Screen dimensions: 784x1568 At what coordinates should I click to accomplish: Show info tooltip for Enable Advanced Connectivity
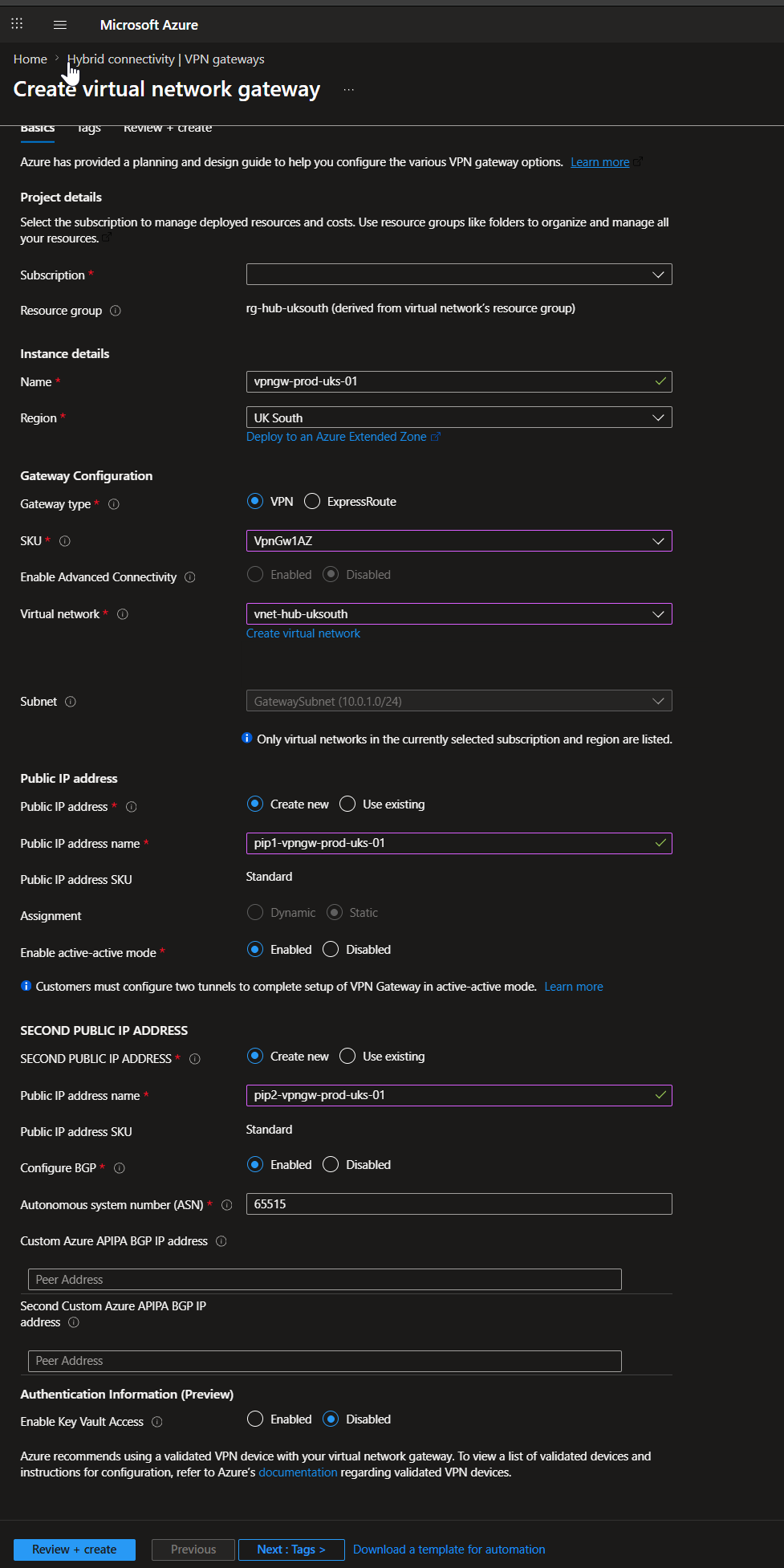click(190, 577)
